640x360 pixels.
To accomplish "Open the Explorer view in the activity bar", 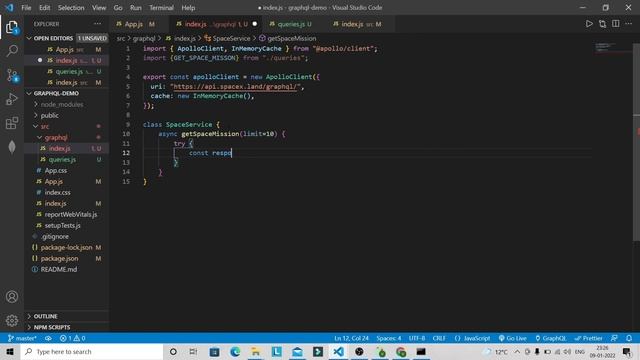I will pyautogui.click(x=12, y=27).
